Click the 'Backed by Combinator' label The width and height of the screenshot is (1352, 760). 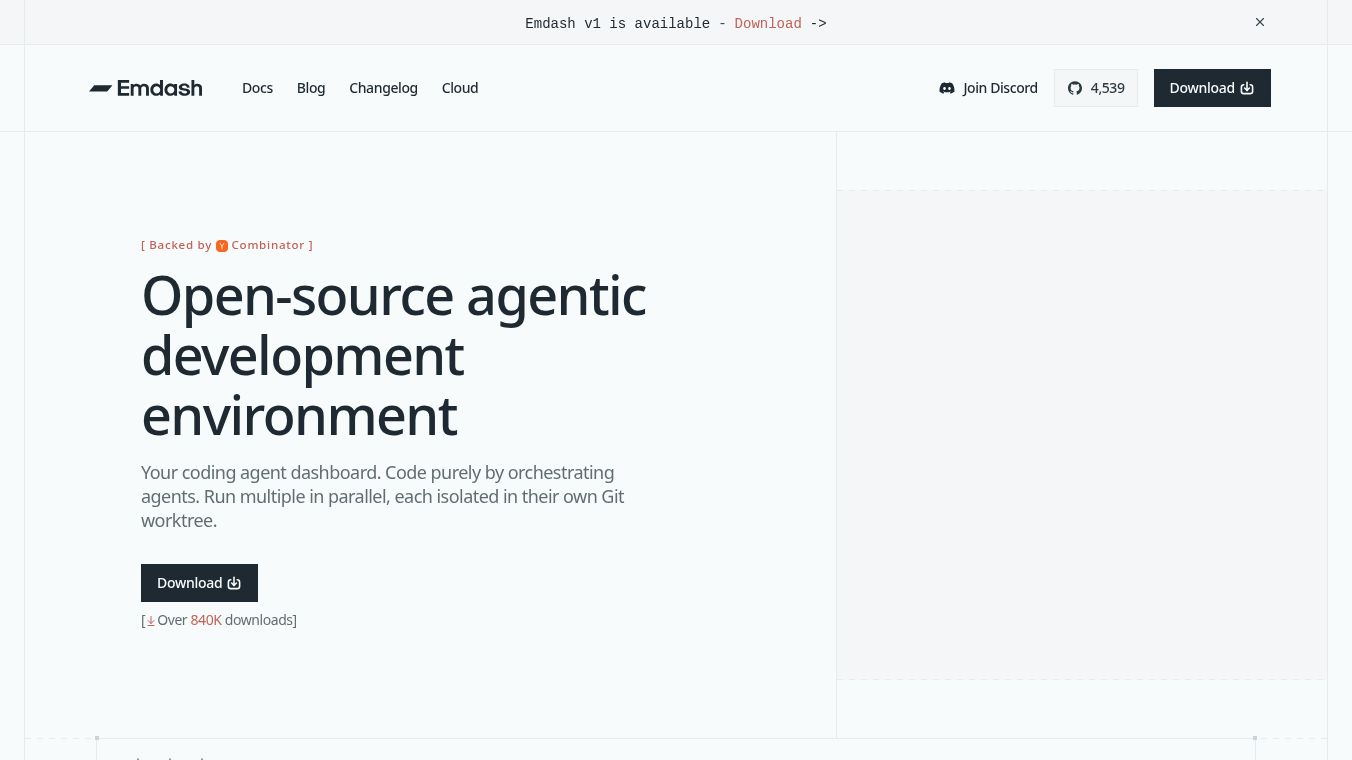[x=227, y=245]
